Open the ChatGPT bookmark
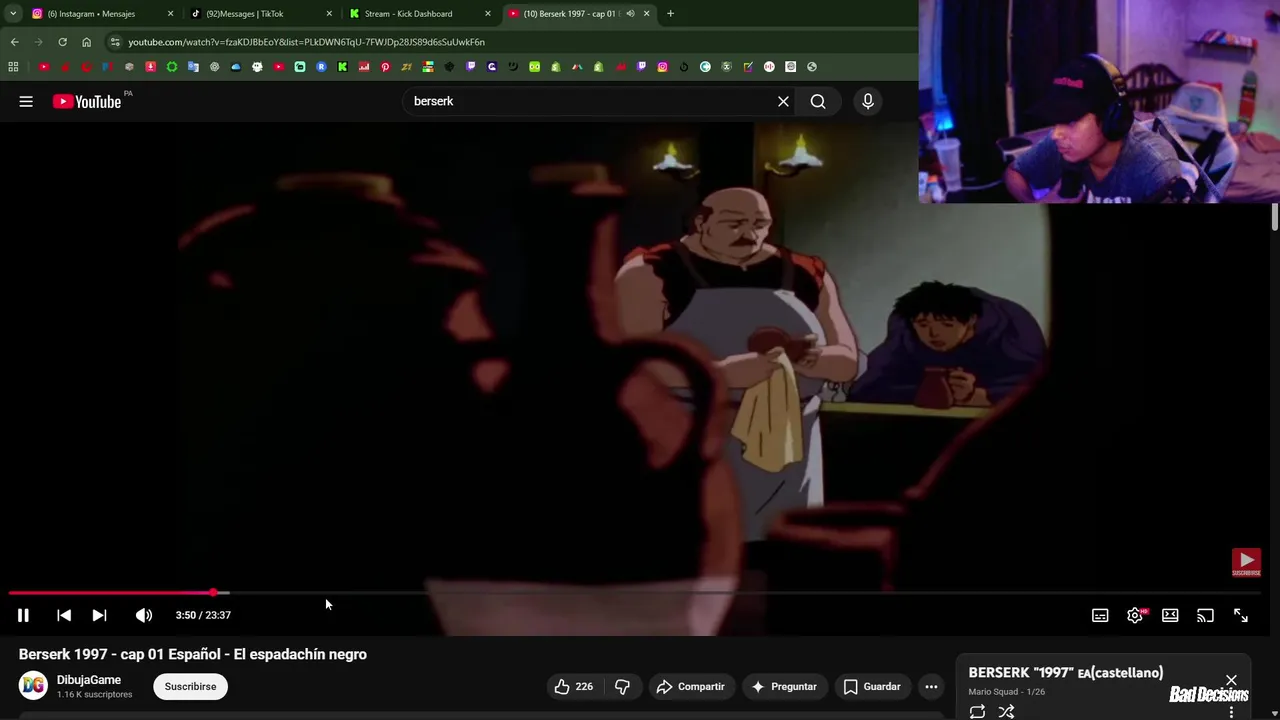Viewport: 1280px width, 720px height. [214, 67]
